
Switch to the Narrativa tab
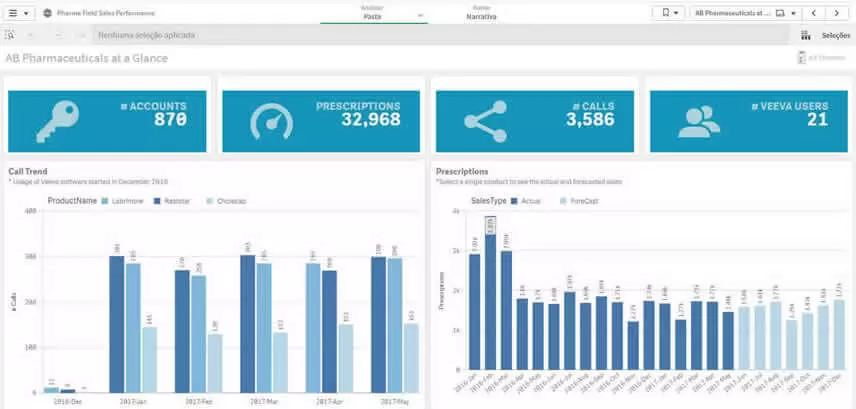pyautogui.click(x=481, y=13)
